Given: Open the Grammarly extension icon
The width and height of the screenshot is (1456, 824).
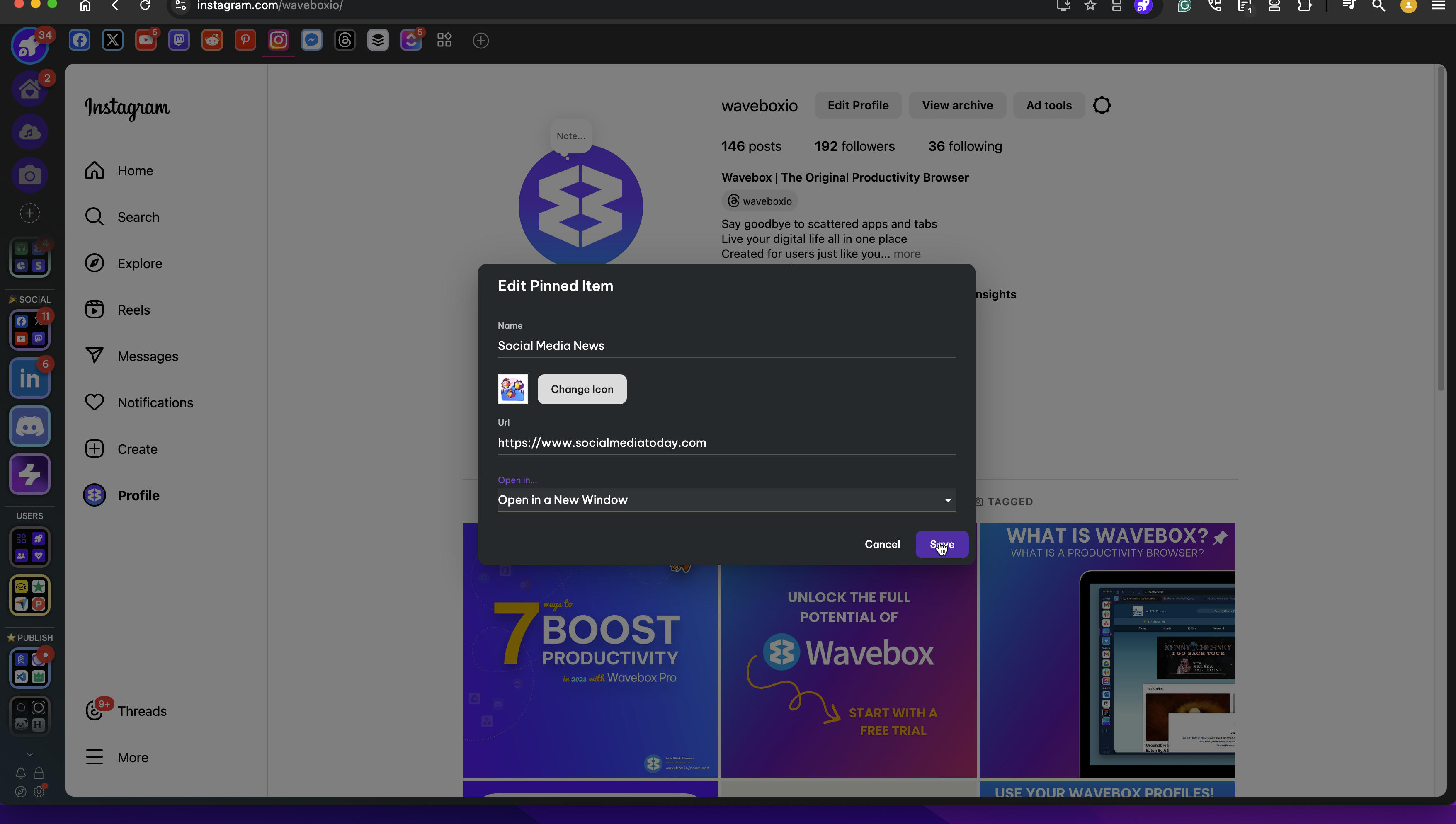Looking at the screenshot, I should (x=1184, y=6).
